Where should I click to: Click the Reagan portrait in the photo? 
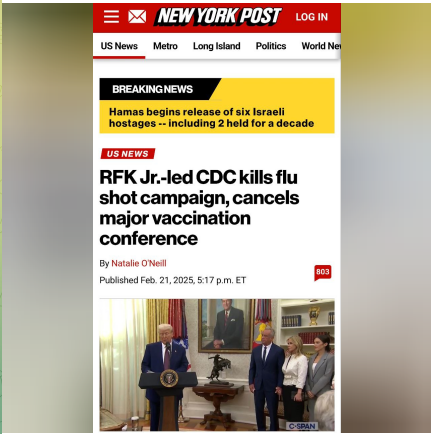click(226, 326)
